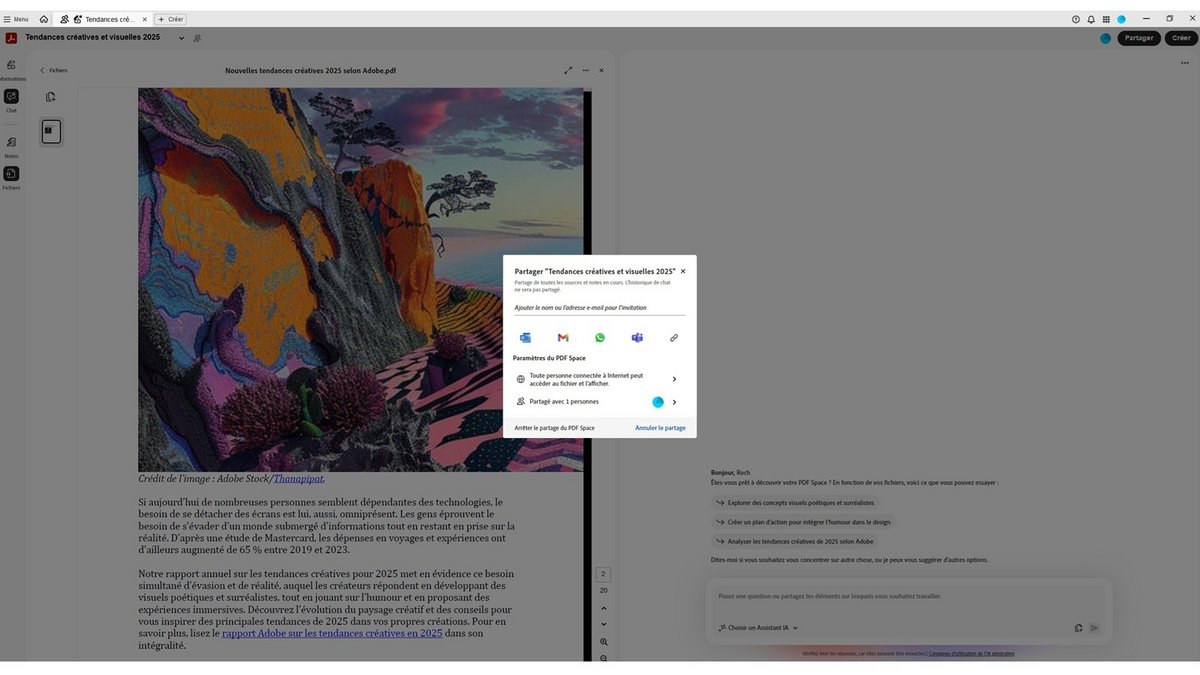Copy the share link icon
The image size is (1200, 675).
[674, 338]
